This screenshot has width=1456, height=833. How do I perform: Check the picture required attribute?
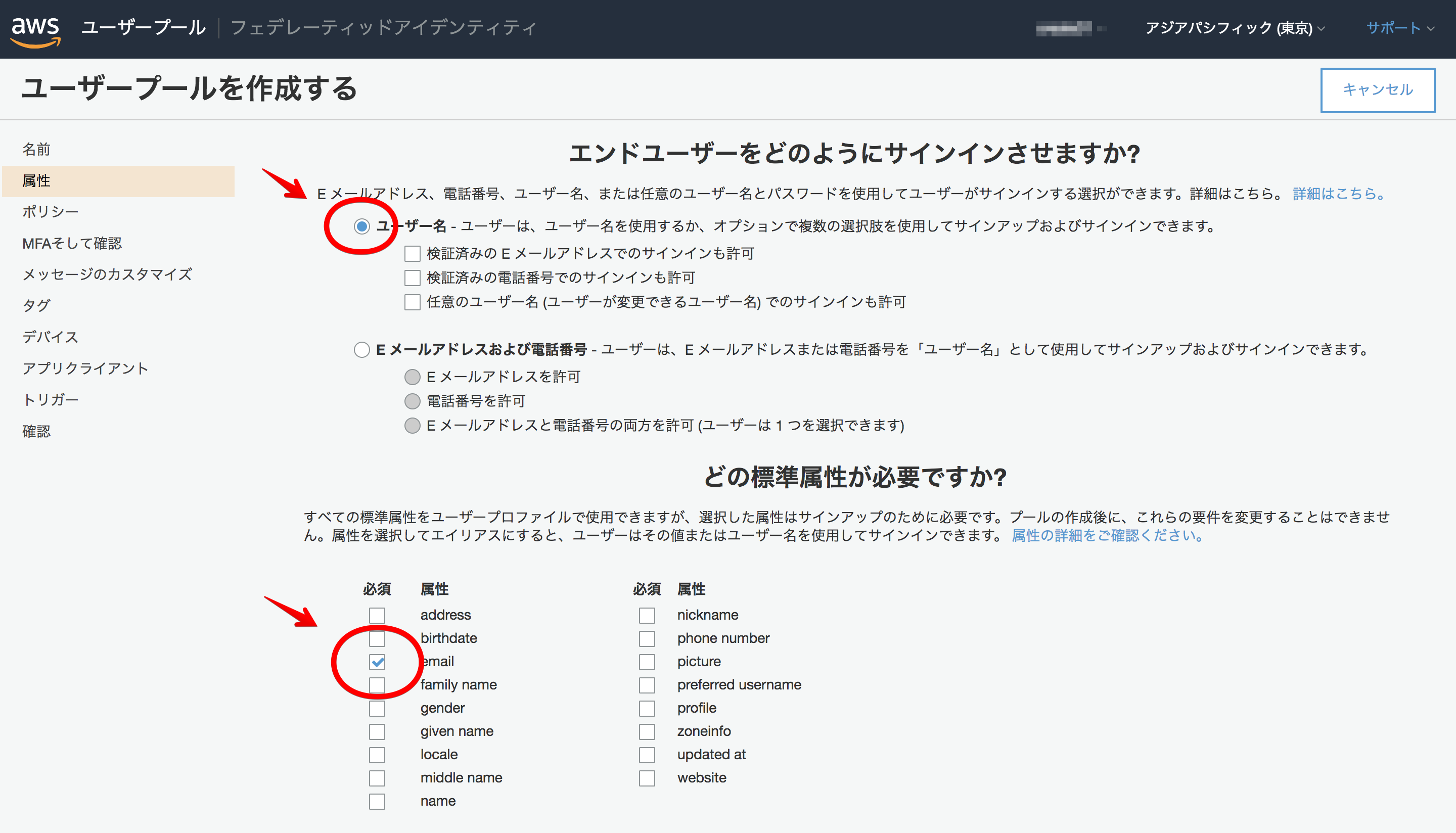pyautogui.click(x=647, y=662)
